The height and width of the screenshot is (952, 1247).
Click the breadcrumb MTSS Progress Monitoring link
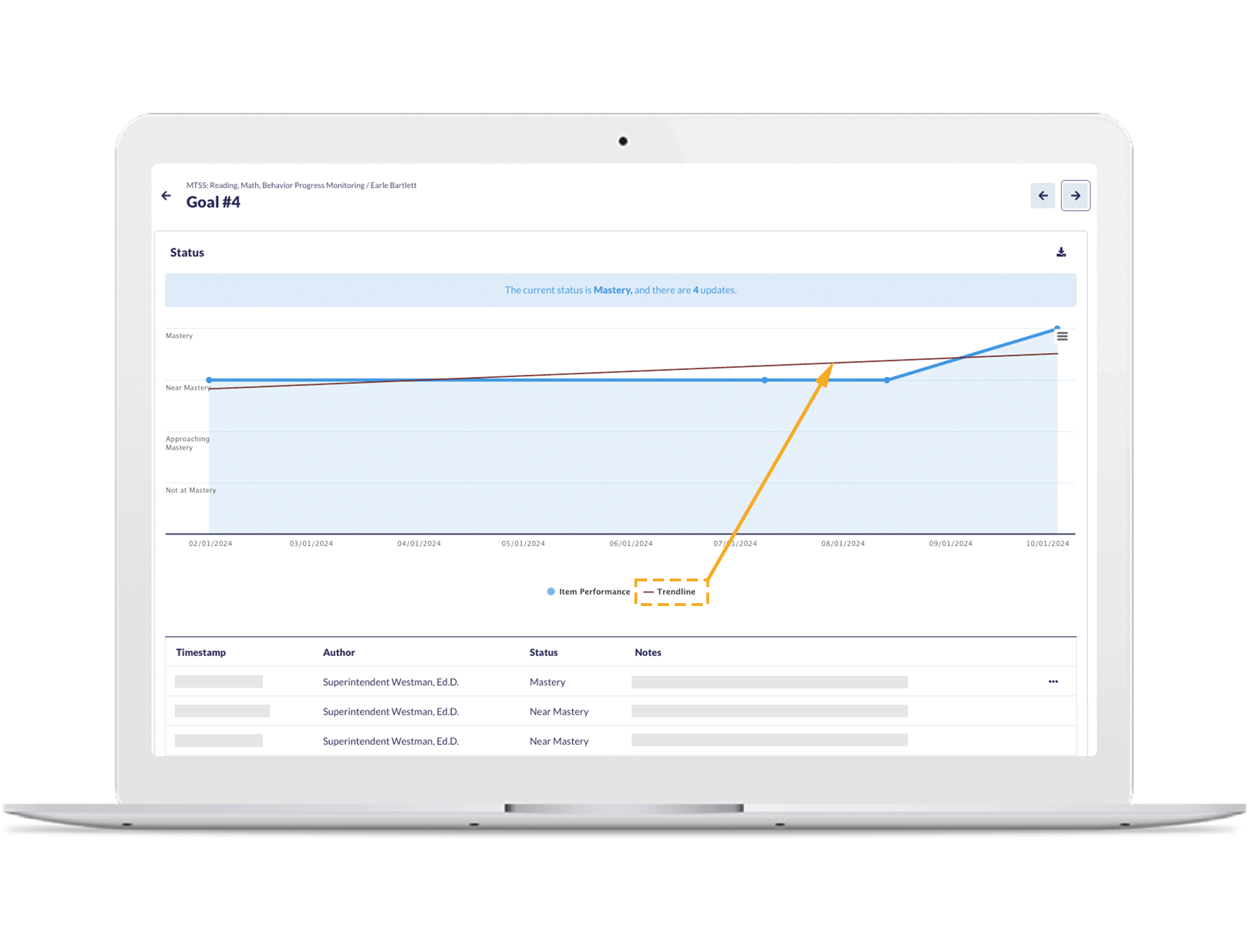point(275,185)
